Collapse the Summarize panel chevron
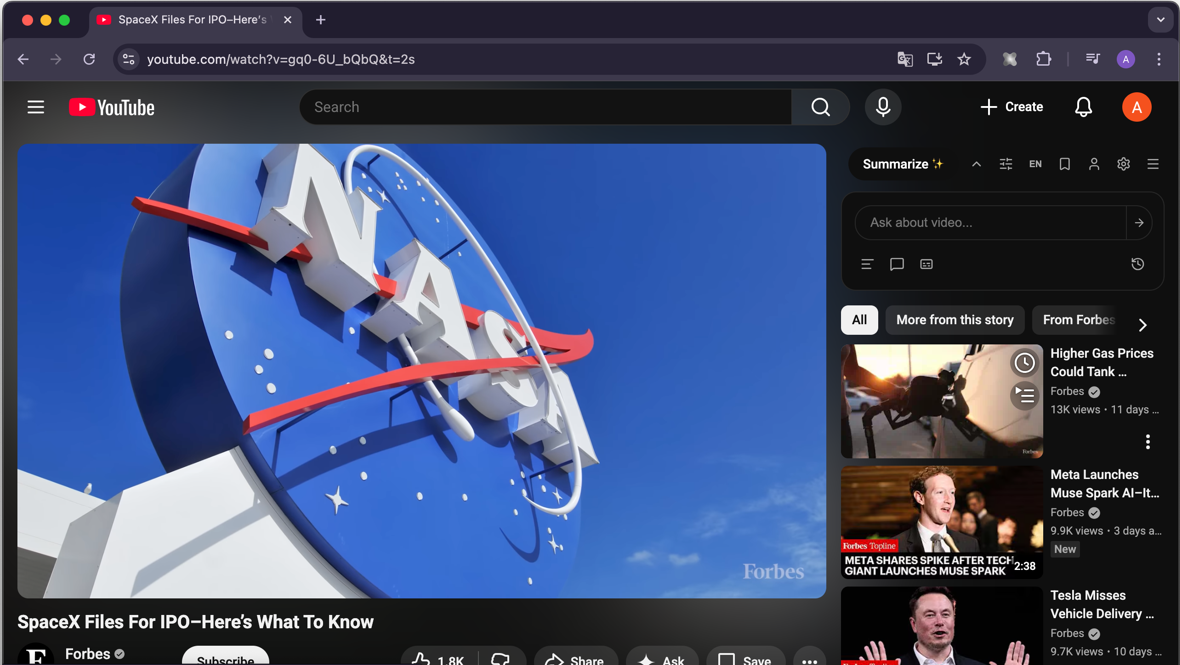The width and height of the screenshot is (1180, 665). click(976, 164)
